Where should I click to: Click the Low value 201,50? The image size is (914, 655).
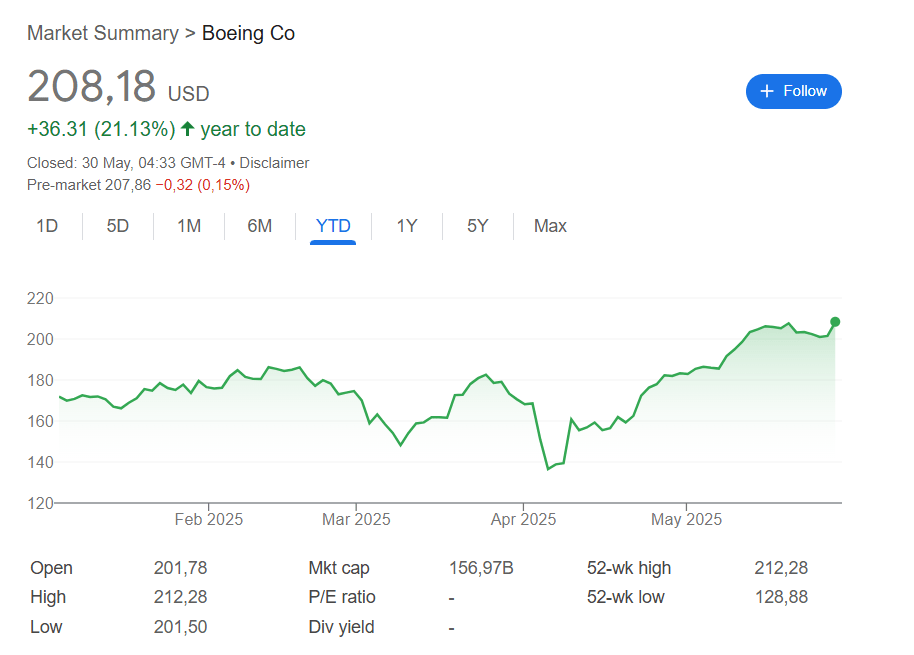click(x=181, y=626)
